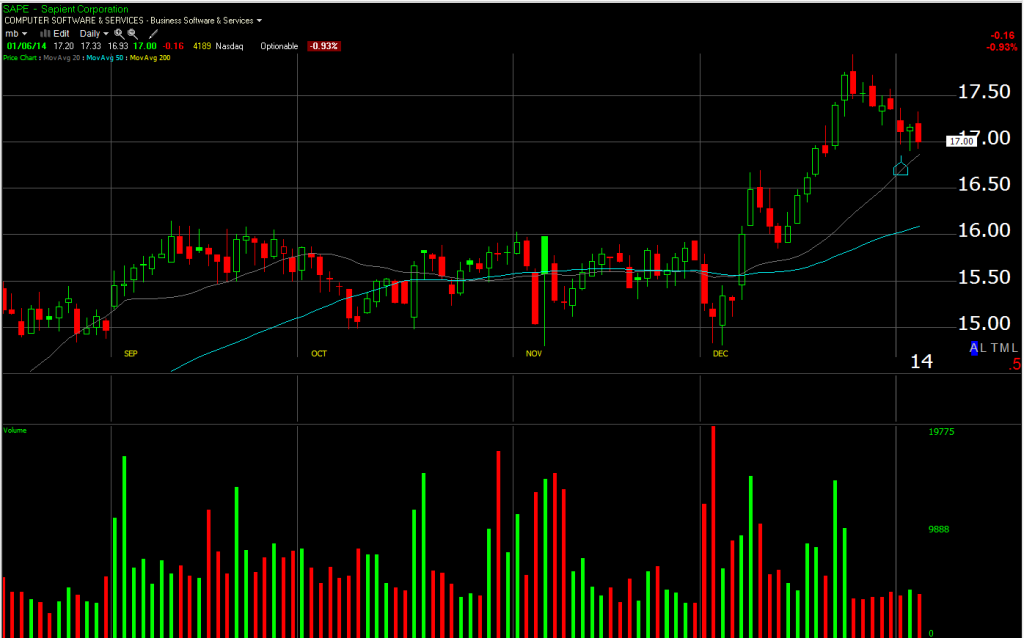Open the Daily timeframe dropdown
This screenshot has height=638, width=1024.
(x=93, y=33)
